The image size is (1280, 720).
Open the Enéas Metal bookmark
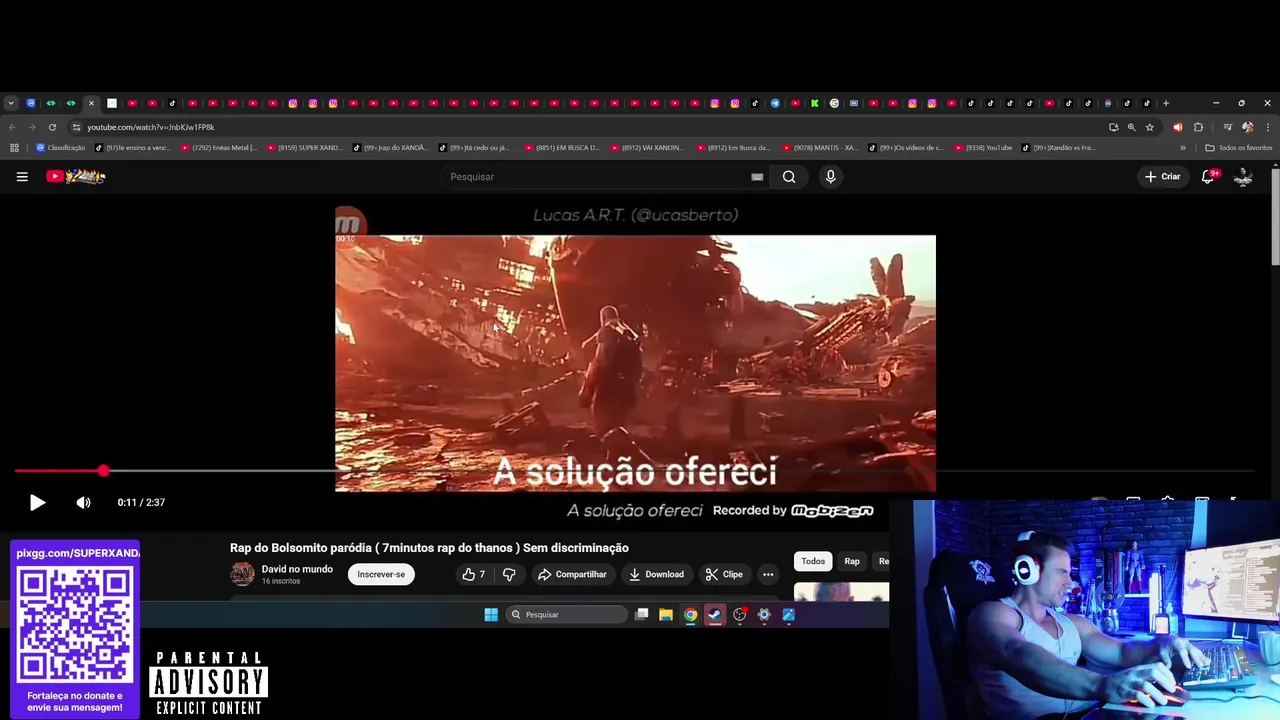(219, 148)
